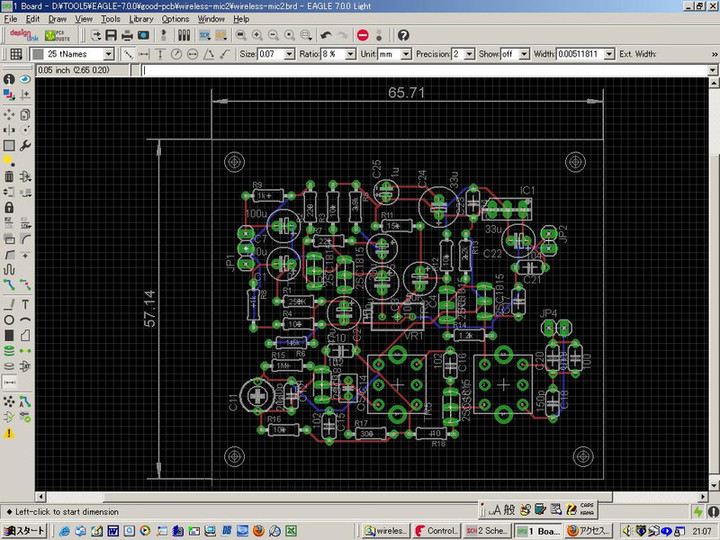
Task: Click the command line input field
Action: 400,71
